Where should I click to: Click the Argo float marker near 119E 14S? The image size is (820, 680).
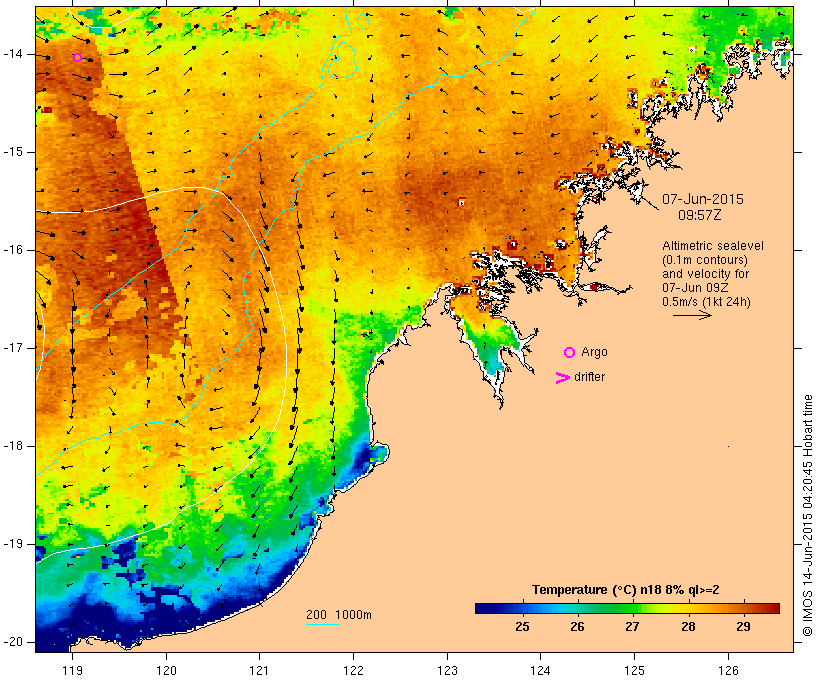(x=77, y=58)
